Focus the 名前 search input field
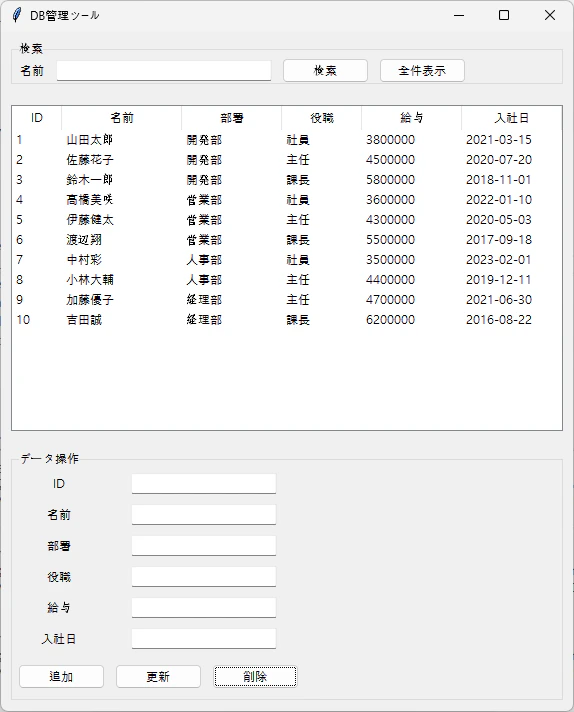 (164, 71)
